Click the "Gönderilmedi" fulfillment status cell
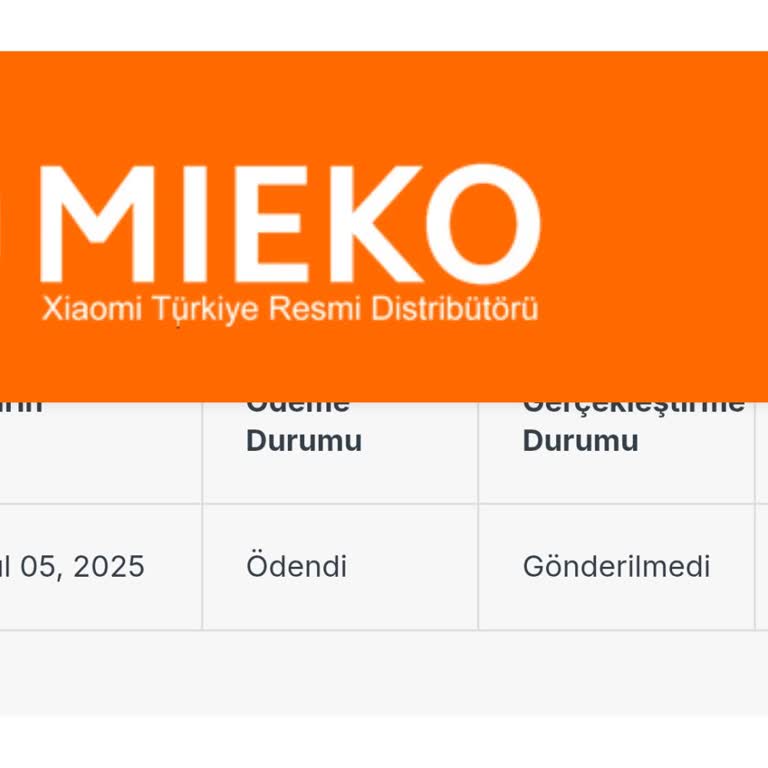The height and width of the screenshot is (768, 768). (616, 567)
